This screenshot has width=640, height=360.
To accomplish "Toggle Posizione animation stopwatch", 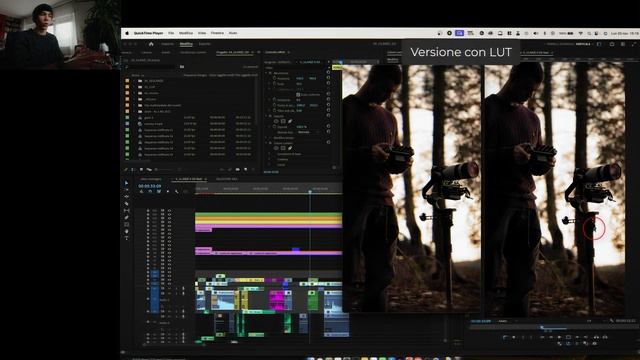I will (274, 78).
